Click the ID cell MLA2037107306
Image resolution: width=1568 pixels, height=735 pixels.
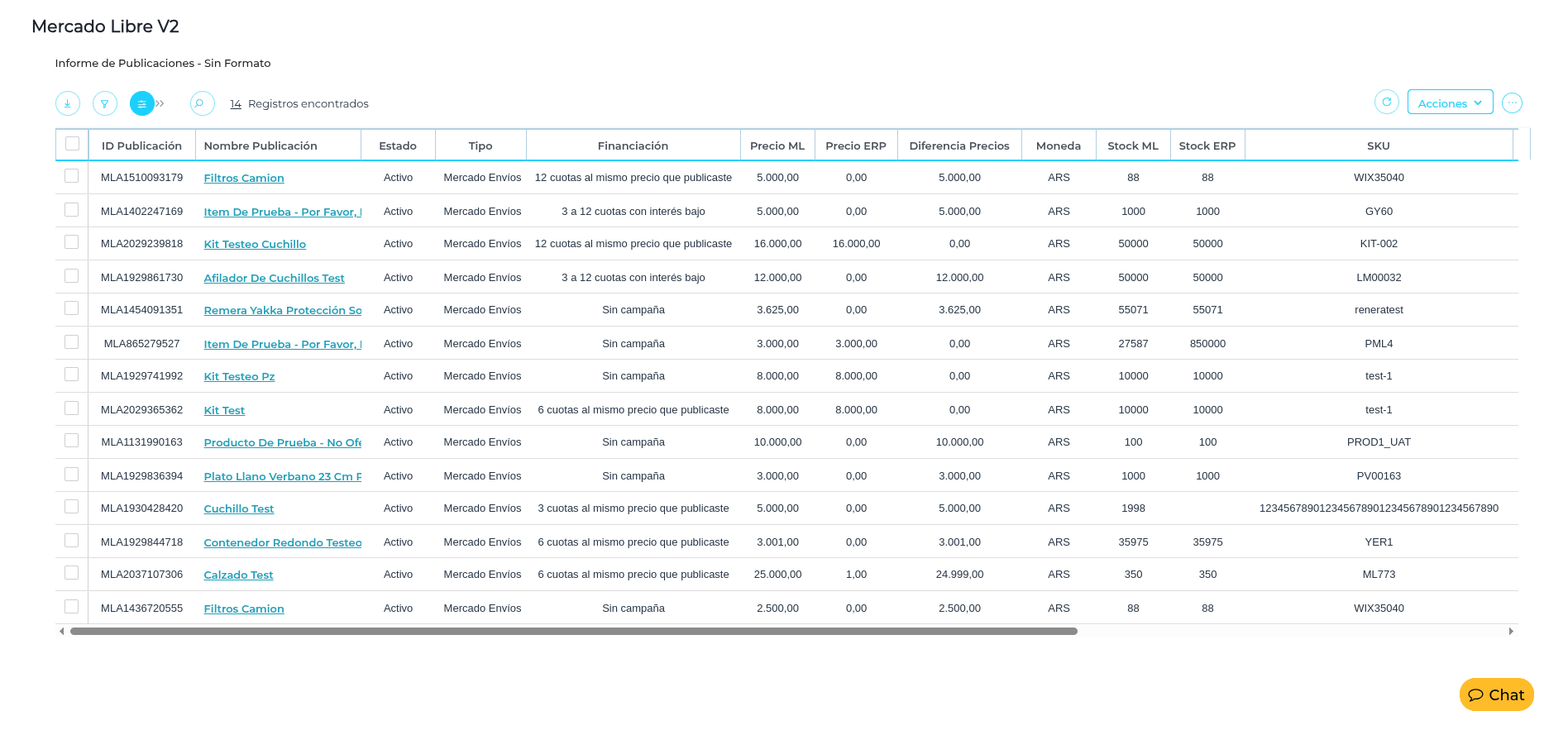pyautogui.click(x=142, y=575)
